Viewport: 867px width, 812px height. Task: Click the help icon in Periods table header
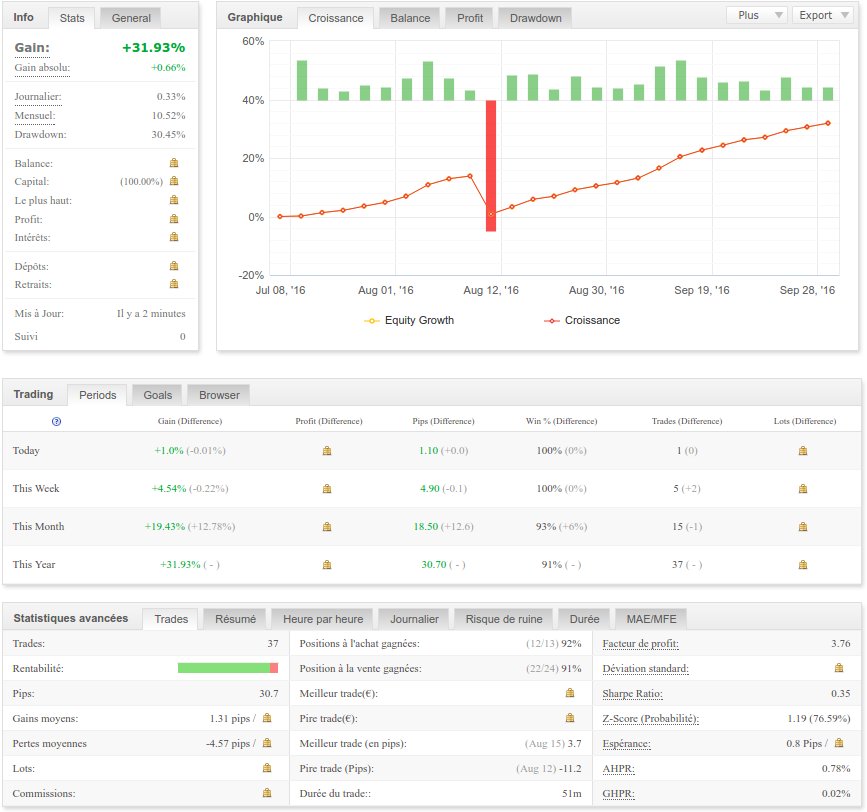[x=56, y=422]
